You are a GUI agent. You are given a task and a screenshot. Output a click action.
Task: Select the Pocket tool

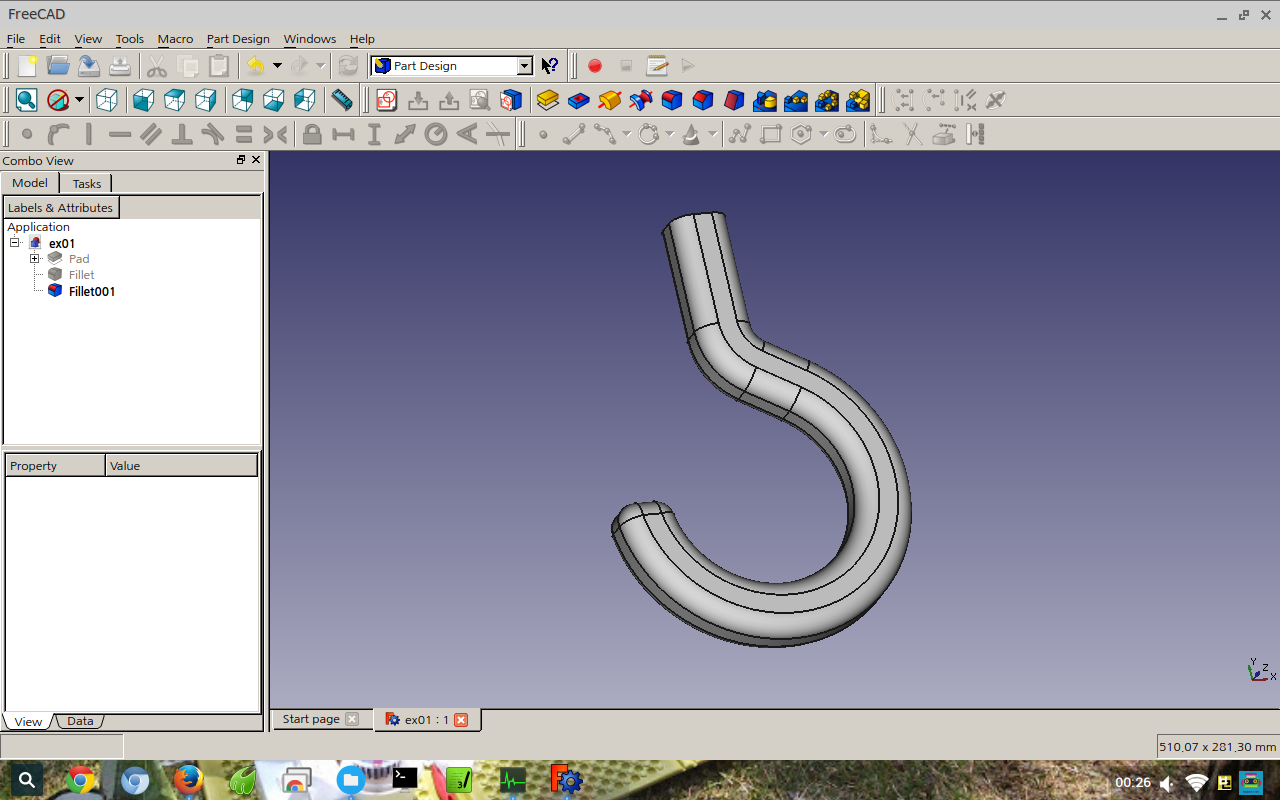tap(577, 100)
